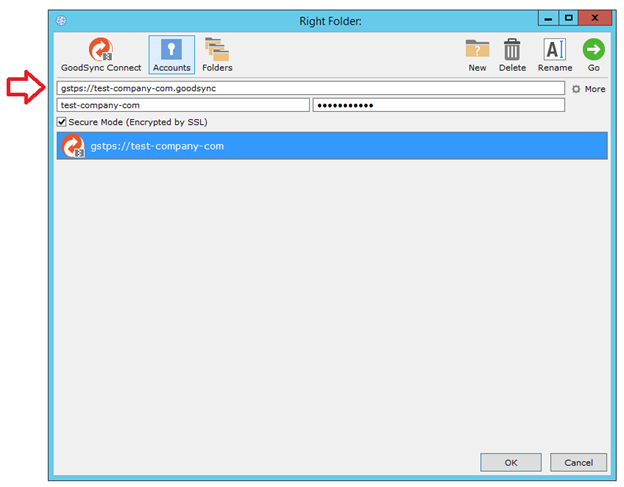This screenshot has width=624, height=487.
Task: Select the gstps://test-company-com list entry
Action: coord(331,146)
